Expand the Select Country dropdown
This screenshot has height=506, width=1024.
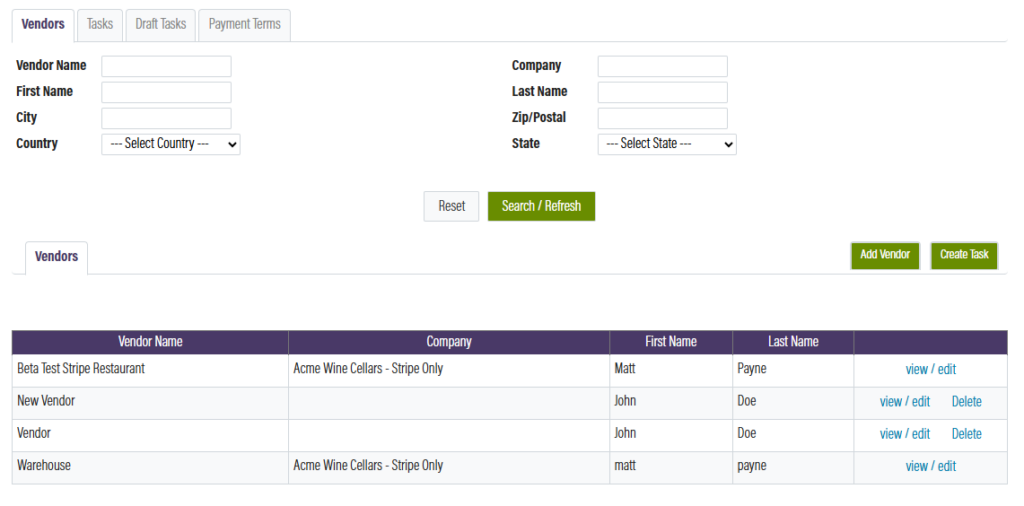click(x=171, y=144)
